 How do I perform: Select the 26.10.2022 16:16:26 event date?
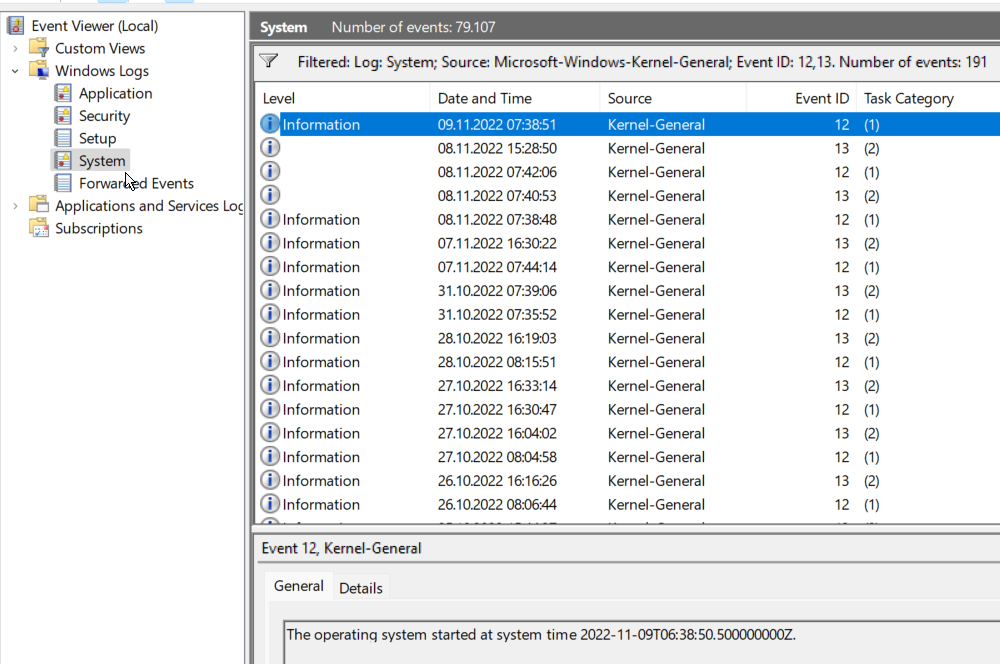[x=497, y=480]
